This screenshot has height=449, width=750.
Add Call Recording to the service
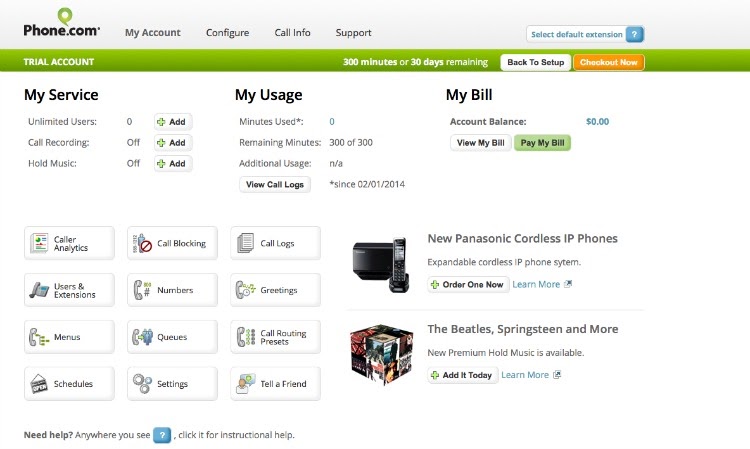pos(173,143)
